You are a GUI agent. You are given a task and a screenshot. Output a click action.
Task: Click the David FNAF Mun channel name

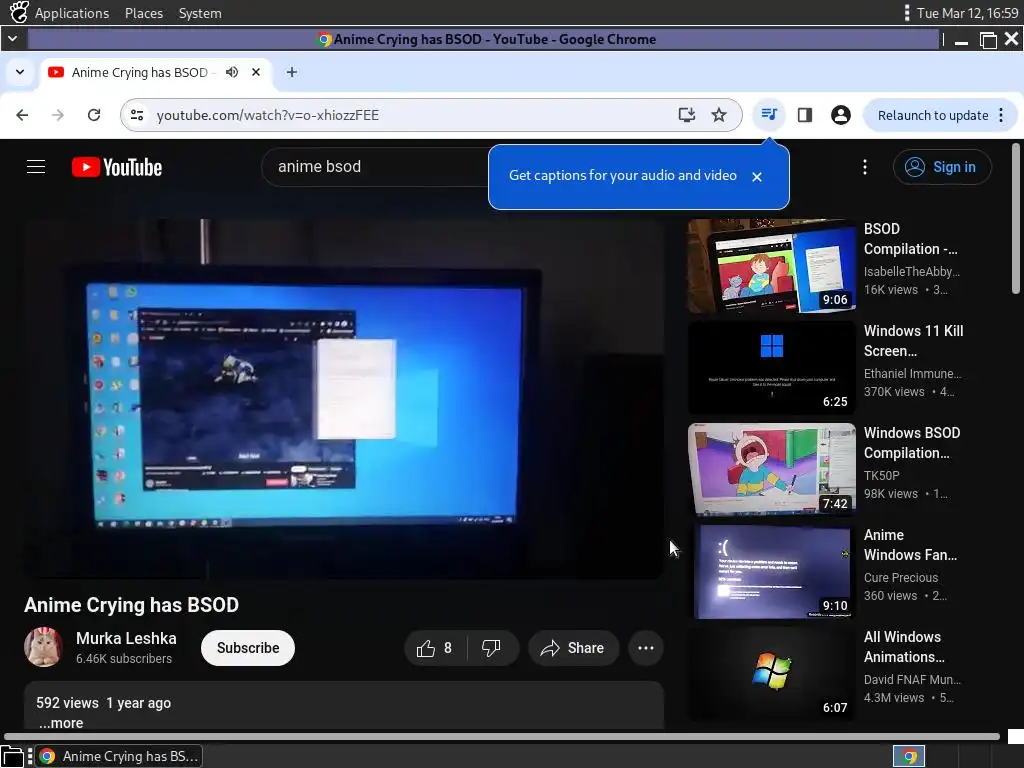(912, 679)
